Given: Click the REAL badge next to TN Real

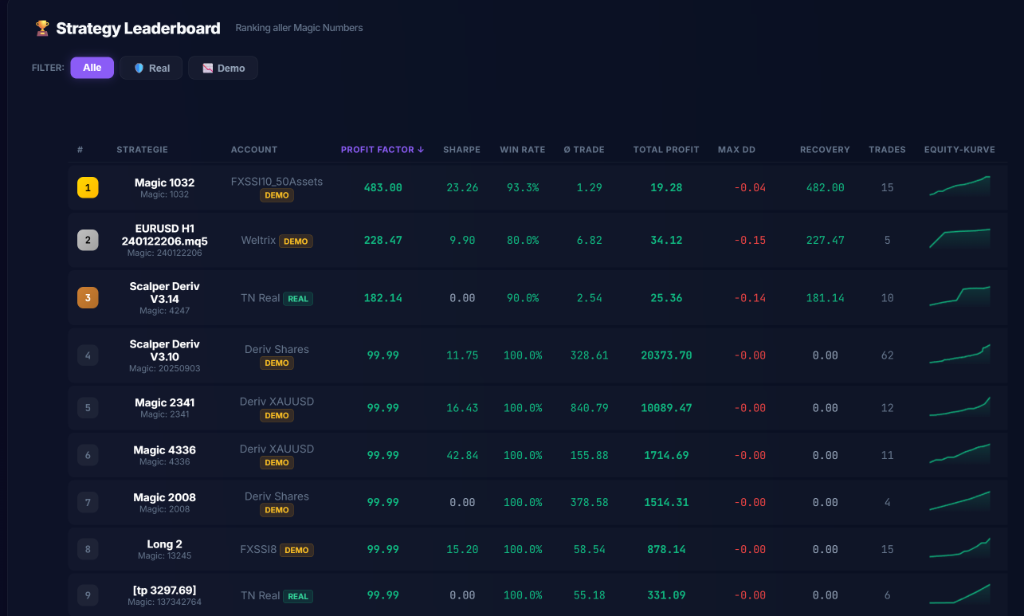Looking at the screenshot, I should coord(297,297).
